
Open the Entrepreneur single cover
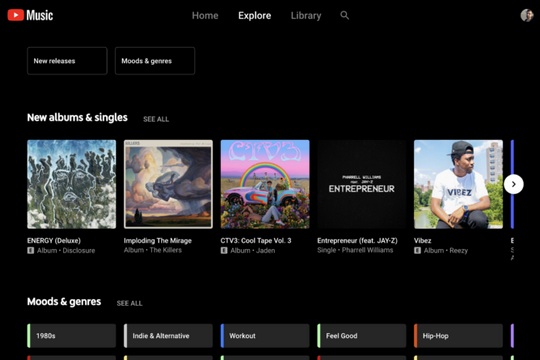[x=362, y=184]
